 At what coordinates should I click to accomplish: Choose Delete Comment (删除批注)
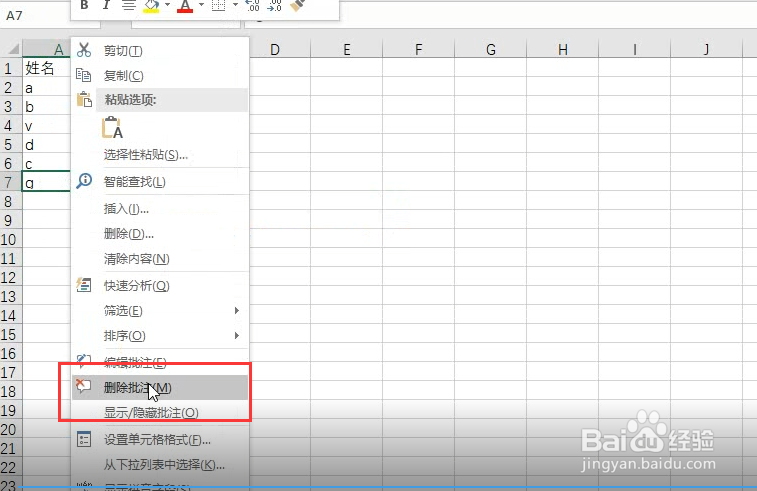(160, 388)
